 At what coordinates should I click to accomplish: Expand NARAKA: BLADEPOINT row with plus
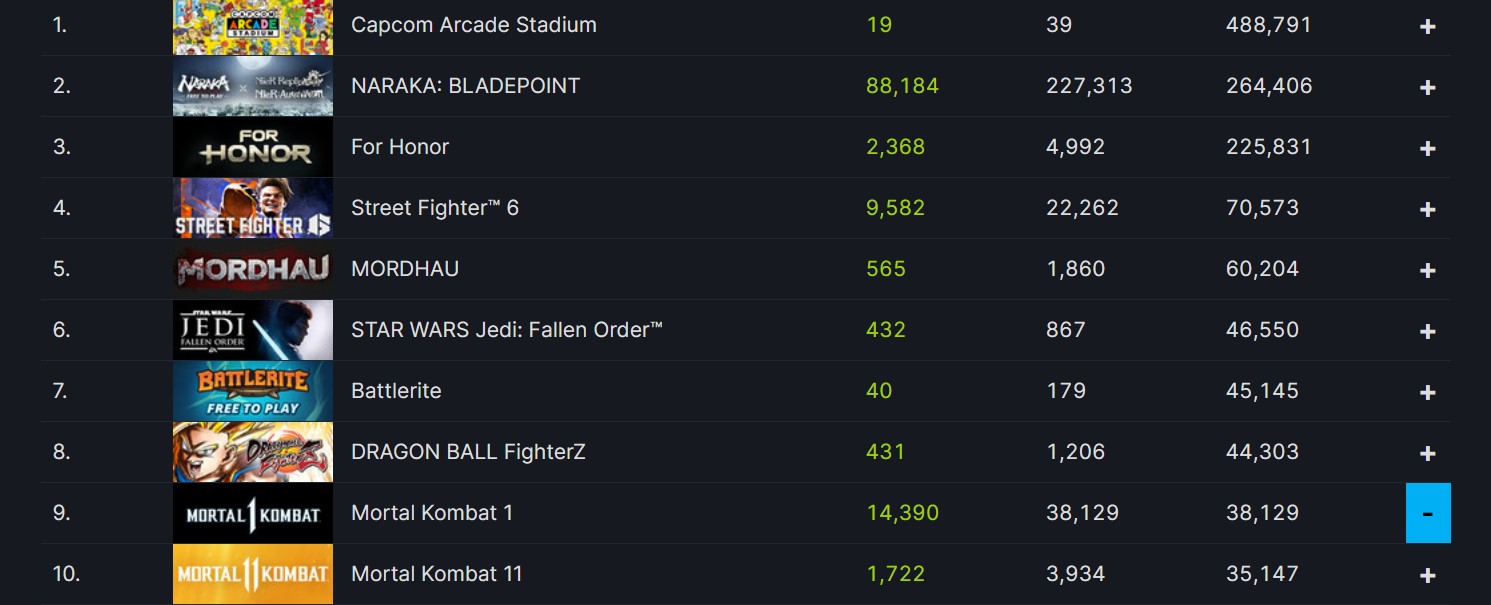(1427, 88)
